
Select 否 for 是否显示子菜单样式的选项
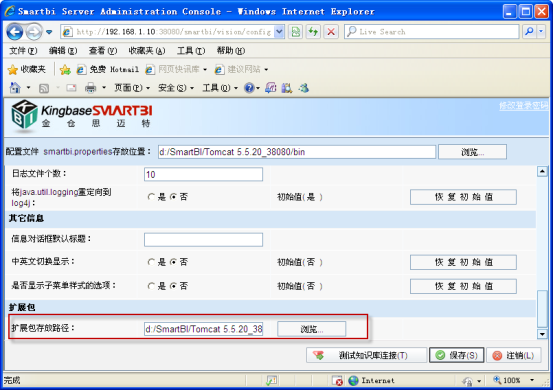coord(173,286)
